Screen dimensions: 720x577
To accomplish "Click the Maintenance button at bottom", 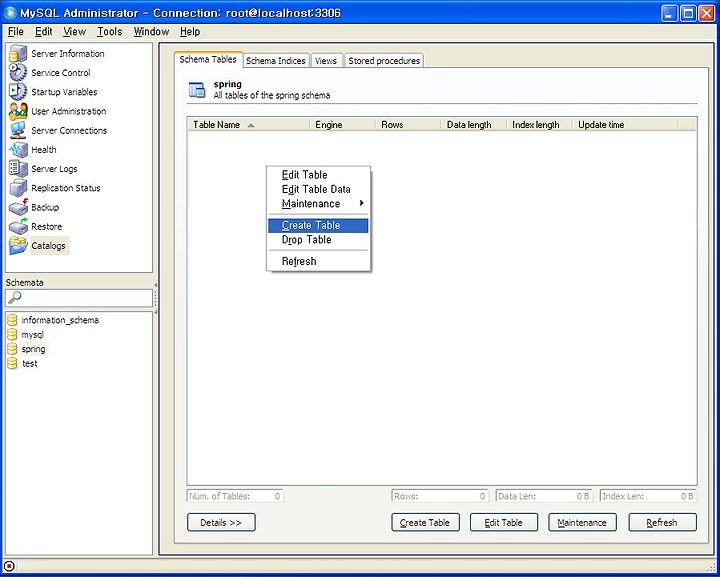I will click(x=582, y=522).
